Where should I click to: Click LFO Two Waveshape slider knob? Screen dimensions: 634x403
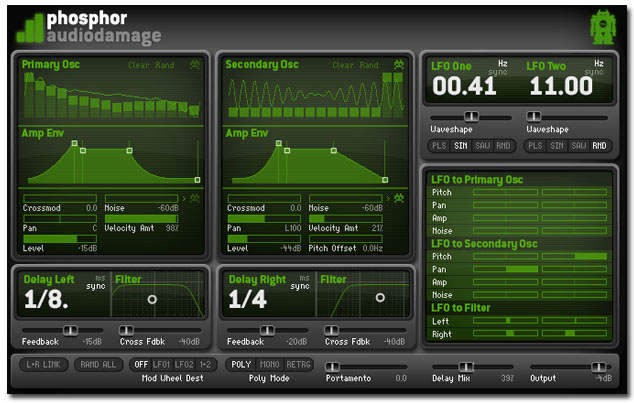tap(533, 117)
